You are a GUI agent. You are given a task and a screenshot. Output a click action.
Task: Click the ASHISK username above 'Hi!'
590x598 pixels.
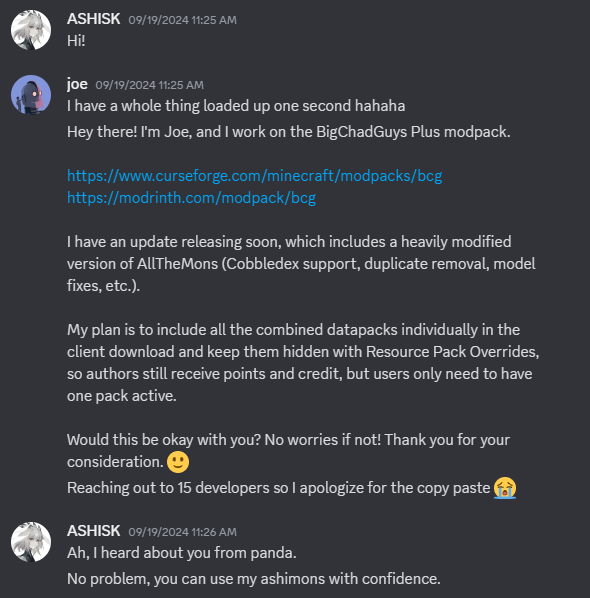(93, 19)
